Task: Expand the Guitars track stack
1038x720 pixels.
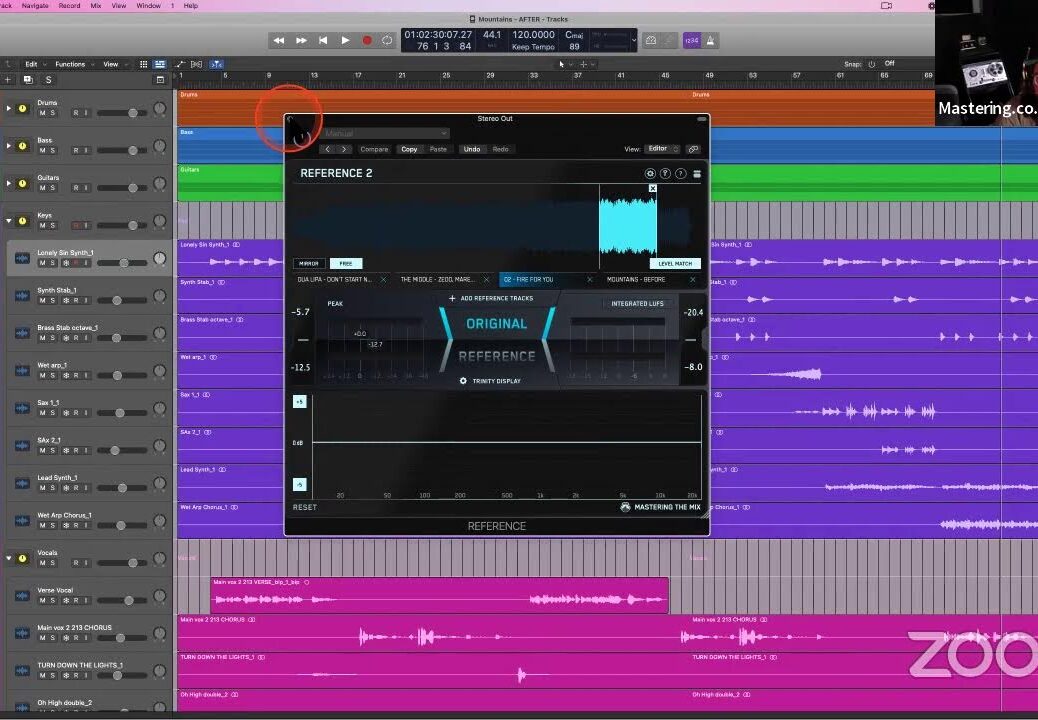Action: pos(9,183)
